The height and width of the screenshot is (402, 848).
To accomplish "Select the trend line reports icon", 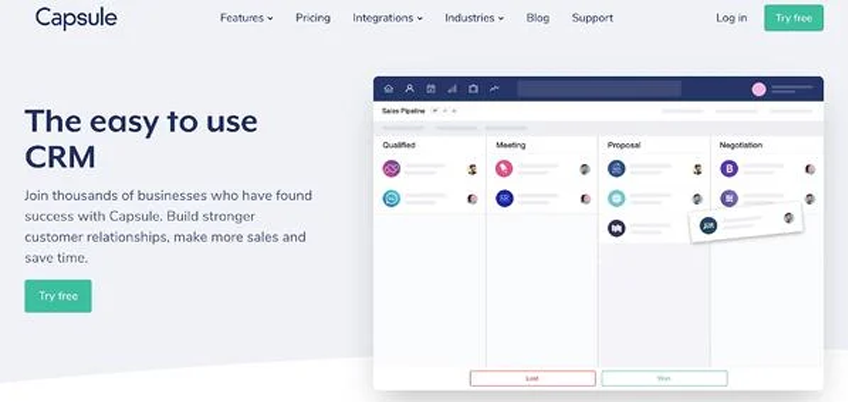I will click(494, 89).
